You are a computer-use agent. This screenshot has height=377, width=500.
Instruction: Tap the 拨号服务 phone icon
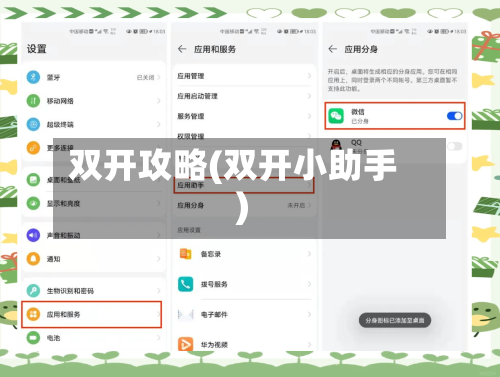click(x=185, y=284)
